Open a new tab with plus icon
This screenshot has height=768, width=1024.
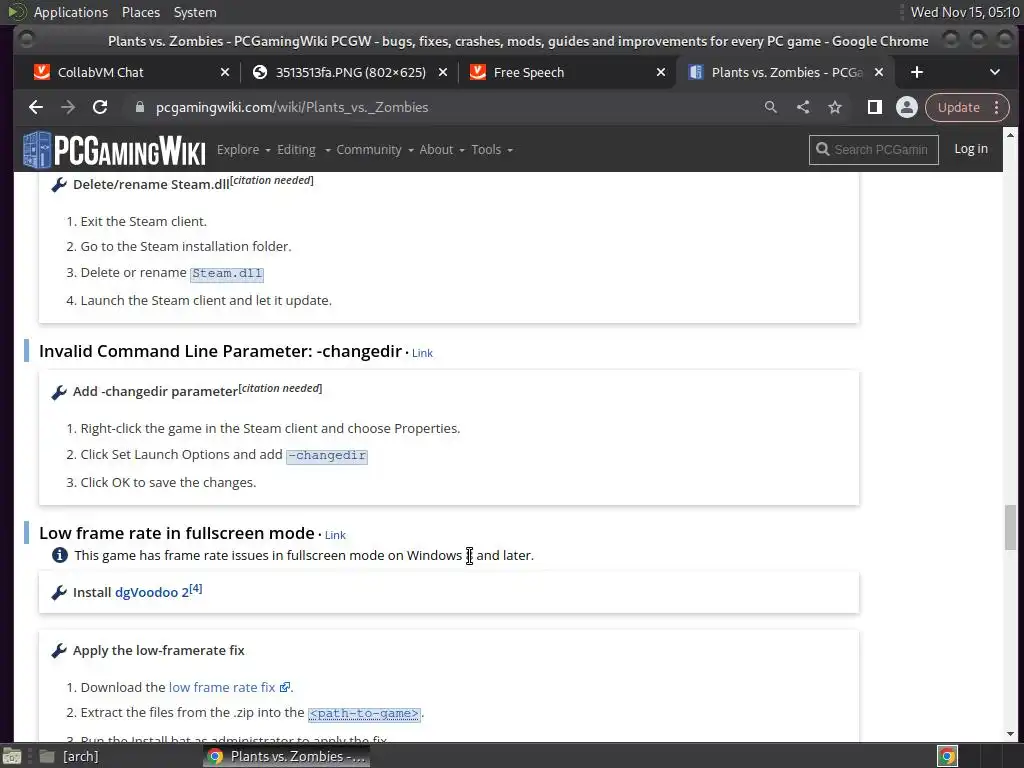(917, 72)
